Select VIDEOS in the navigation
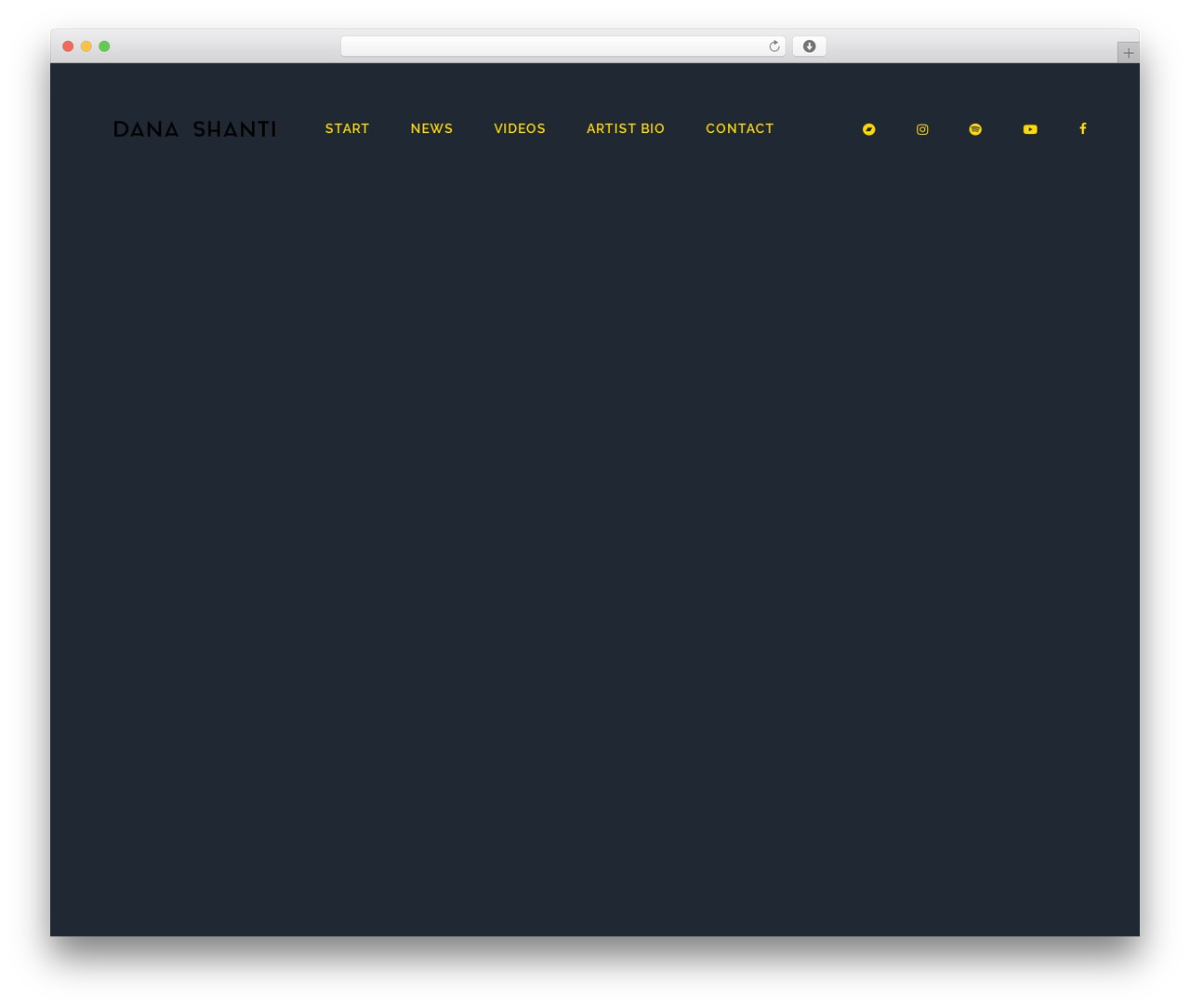 tap(520, 128)
